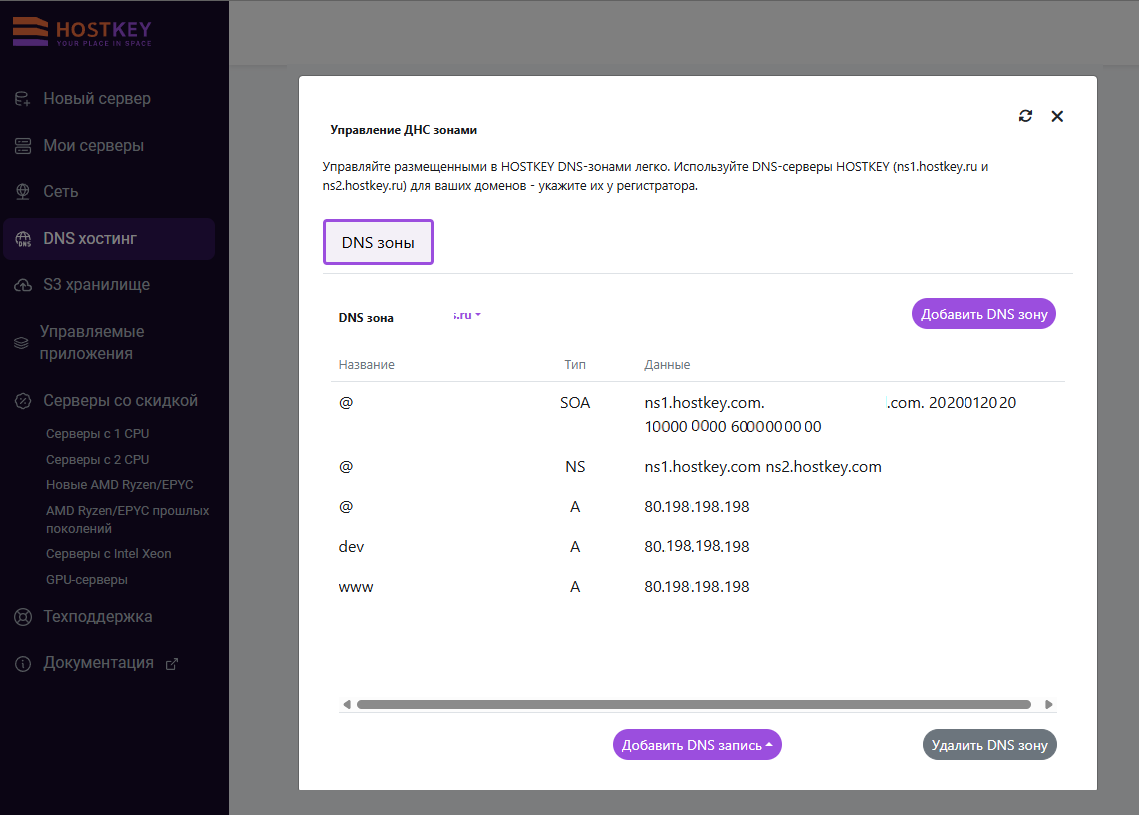
Task: Open Серверы с 2 CPU link
Action: [x=97, y=460]
